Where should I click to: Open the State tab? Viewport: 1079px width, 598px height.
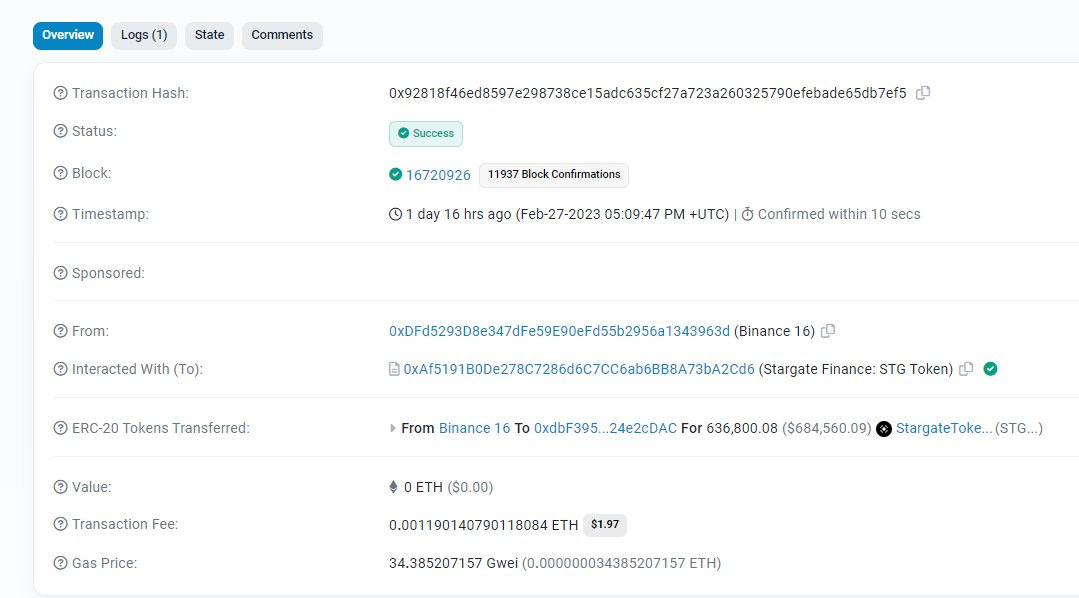point(209,35)
